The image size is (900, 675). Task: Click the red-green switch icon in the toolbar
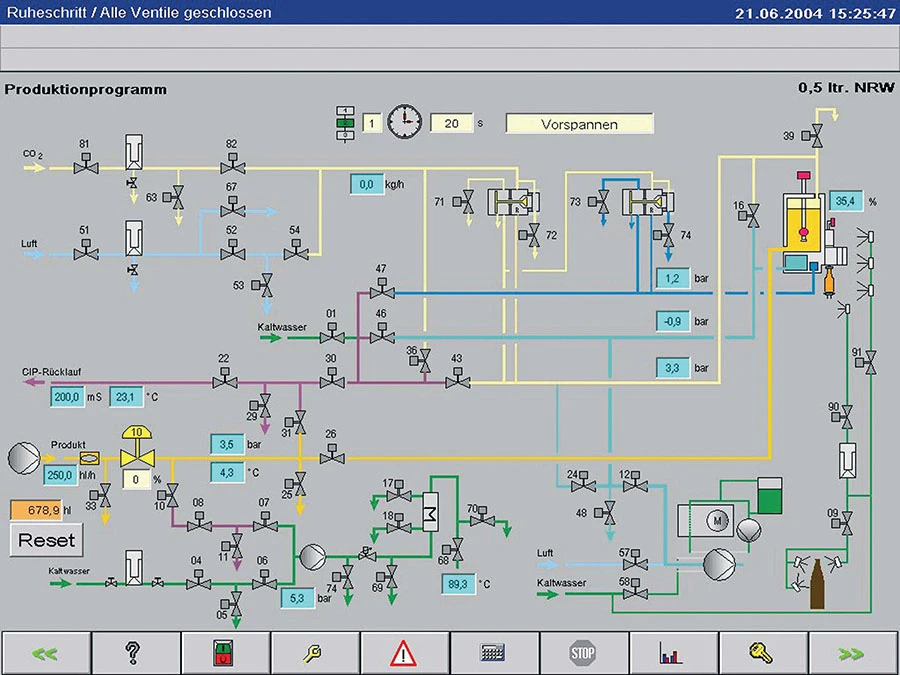point(224,653)
